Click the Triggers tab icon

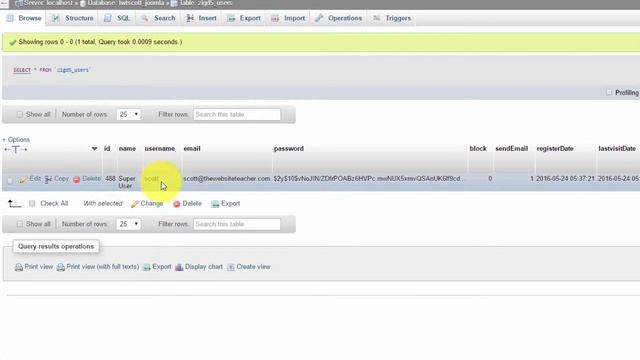click(x=376, y=18)
